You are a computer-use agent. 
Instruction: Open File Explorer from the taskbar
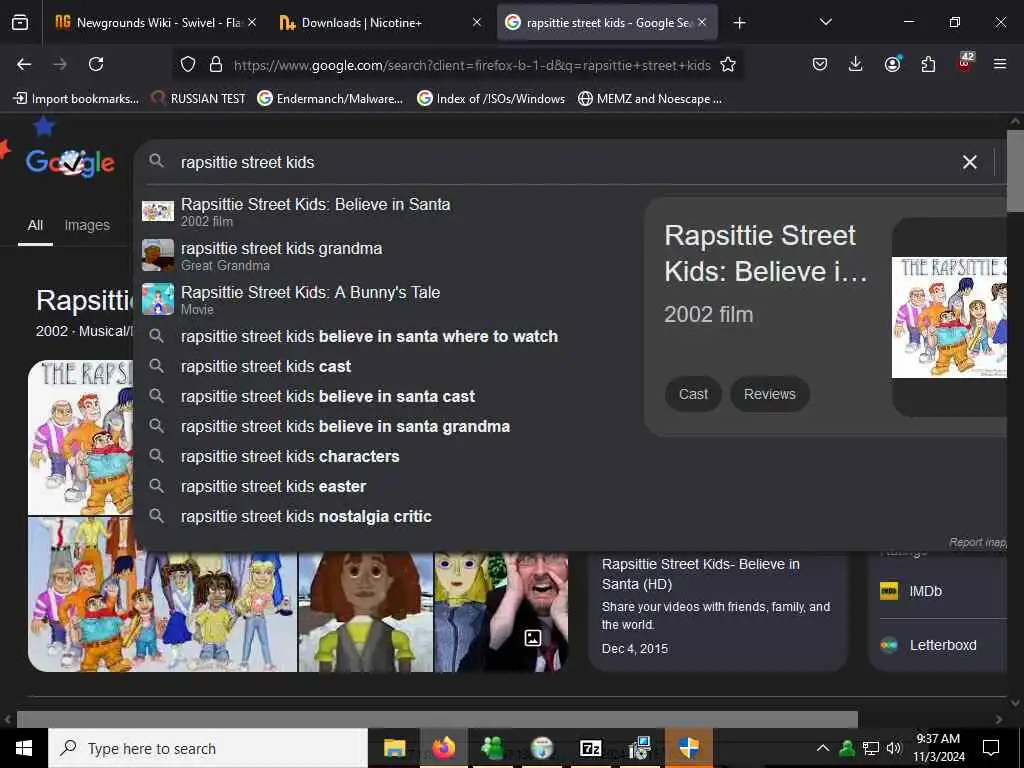pos(394,748)
